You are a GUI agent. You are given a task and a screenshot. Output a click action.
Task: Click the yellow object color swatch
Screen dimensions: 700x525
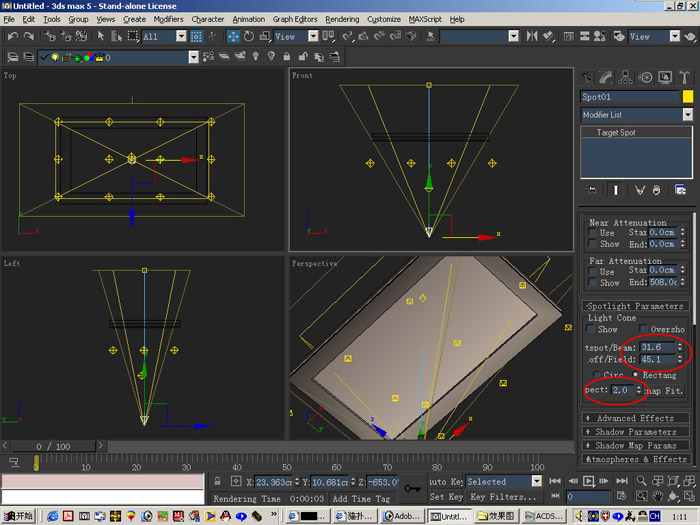(688, 97)
